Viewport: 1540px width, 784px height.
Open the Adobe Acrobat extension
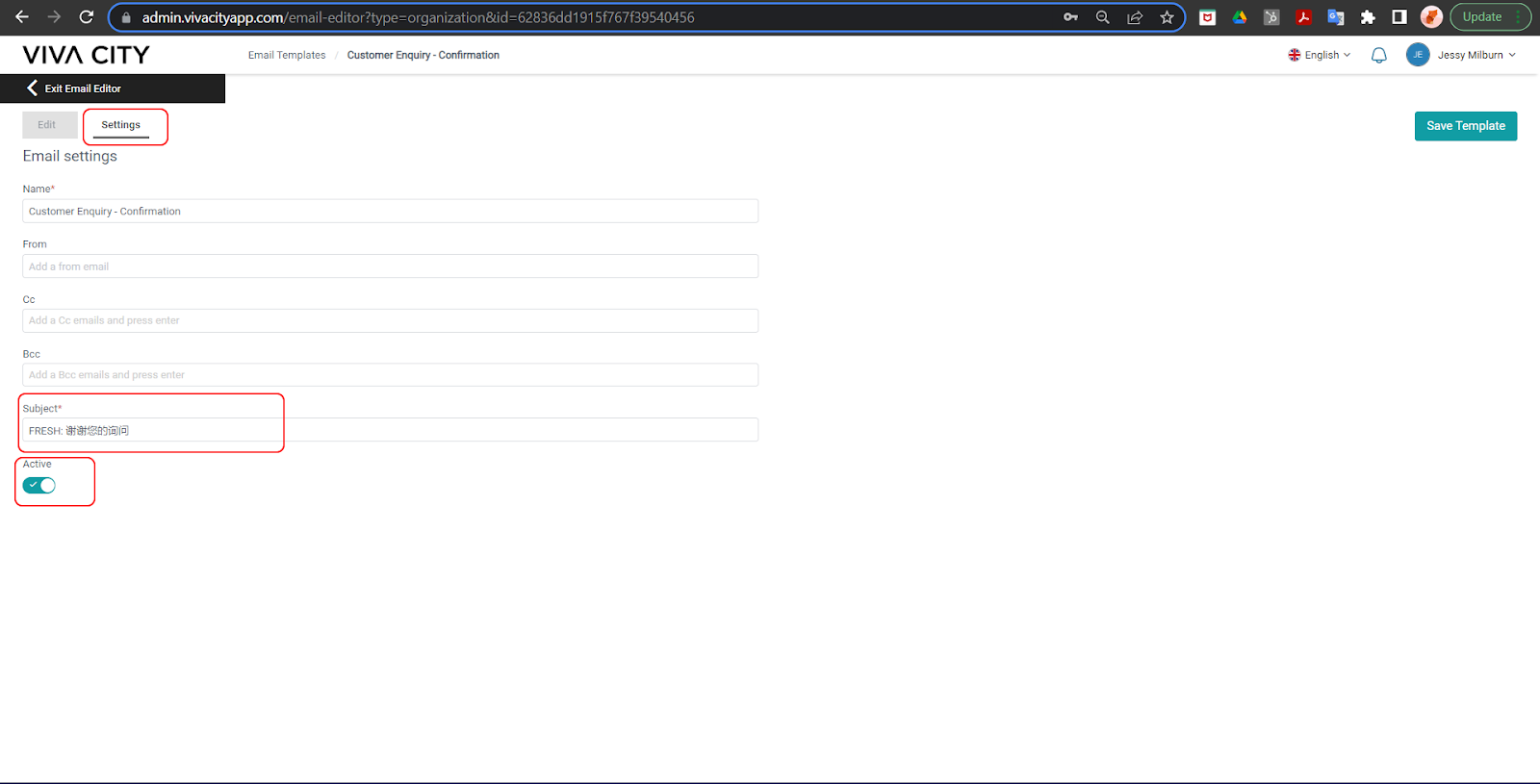[x=1303, y=17]
